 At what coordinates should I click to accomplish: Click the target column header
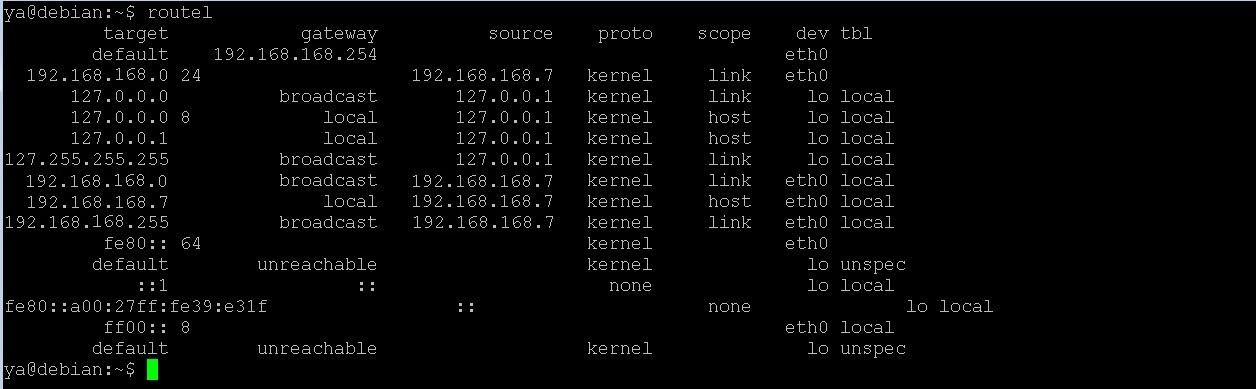[x=136, y=34]
